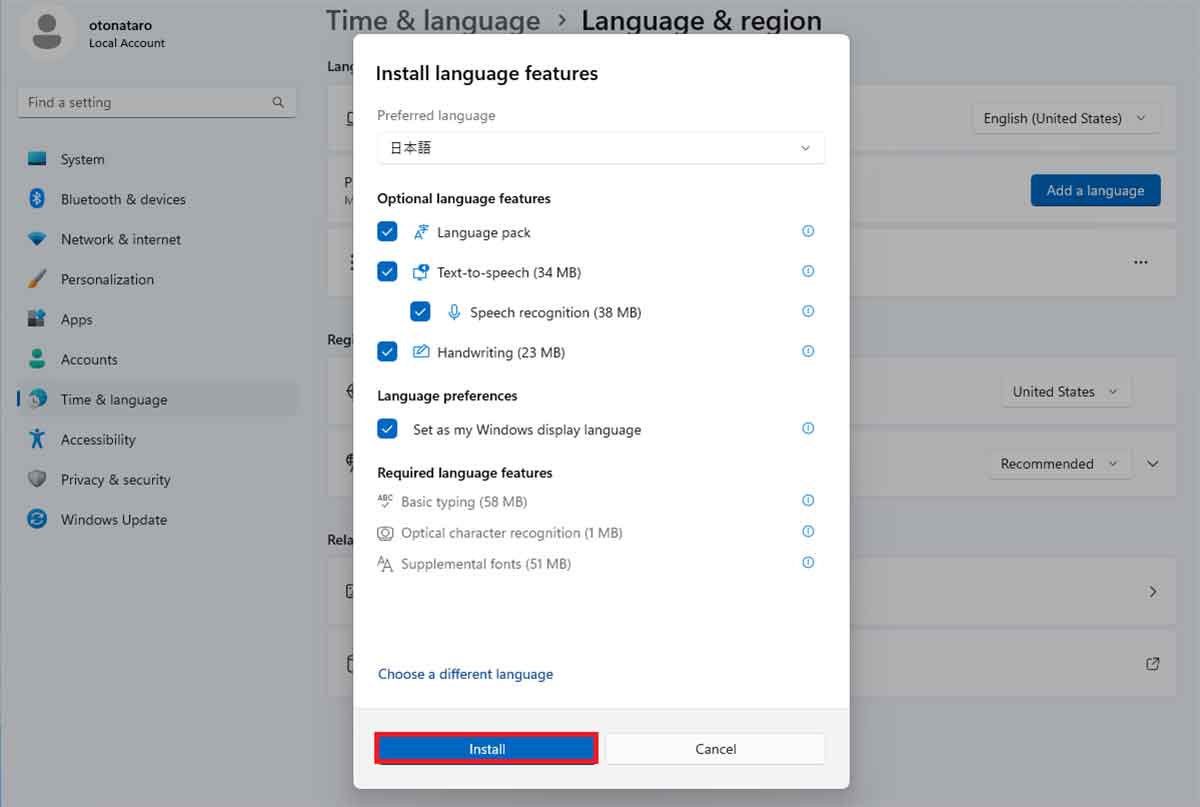Expand the regional format section chevron
This screenshot has width=1200, height=807.
pos(1153,464)
